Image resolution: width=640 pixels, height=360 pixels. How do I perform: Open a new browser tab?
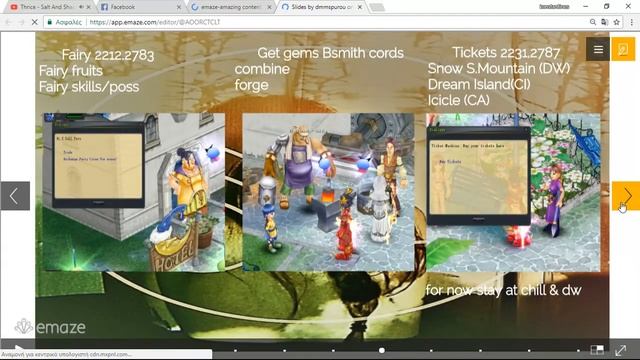pos(377,7)
